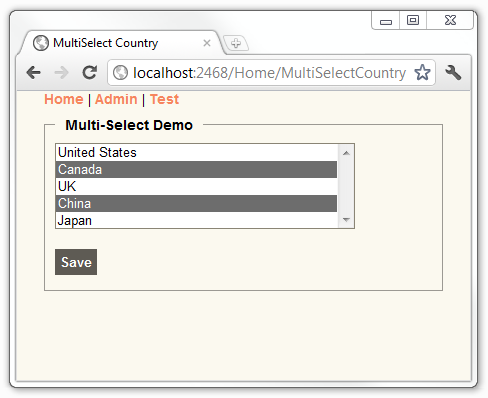Image resolution: width=488 pixels, height=398 pixels.
Task: Click the Save button
Action: pyautogui.click(x=76, y=262)
